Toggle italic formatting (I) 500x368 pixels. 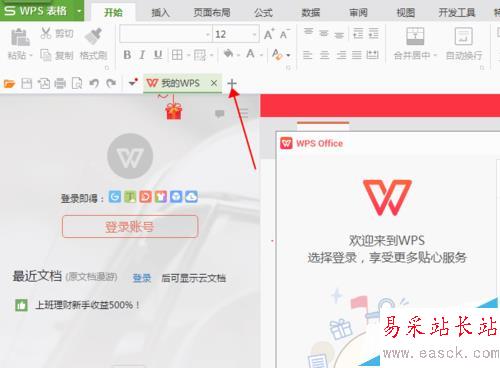point(142,55)
